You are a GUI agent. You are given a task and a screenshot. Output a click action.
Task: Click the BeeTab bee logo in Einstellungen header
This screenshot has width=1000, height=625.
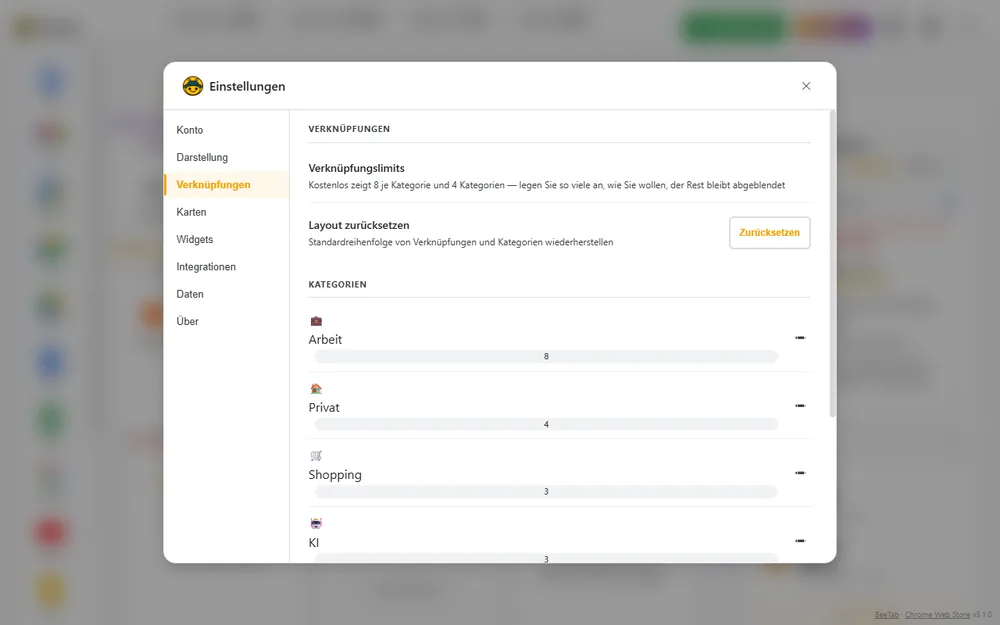(x=193, y=86)
